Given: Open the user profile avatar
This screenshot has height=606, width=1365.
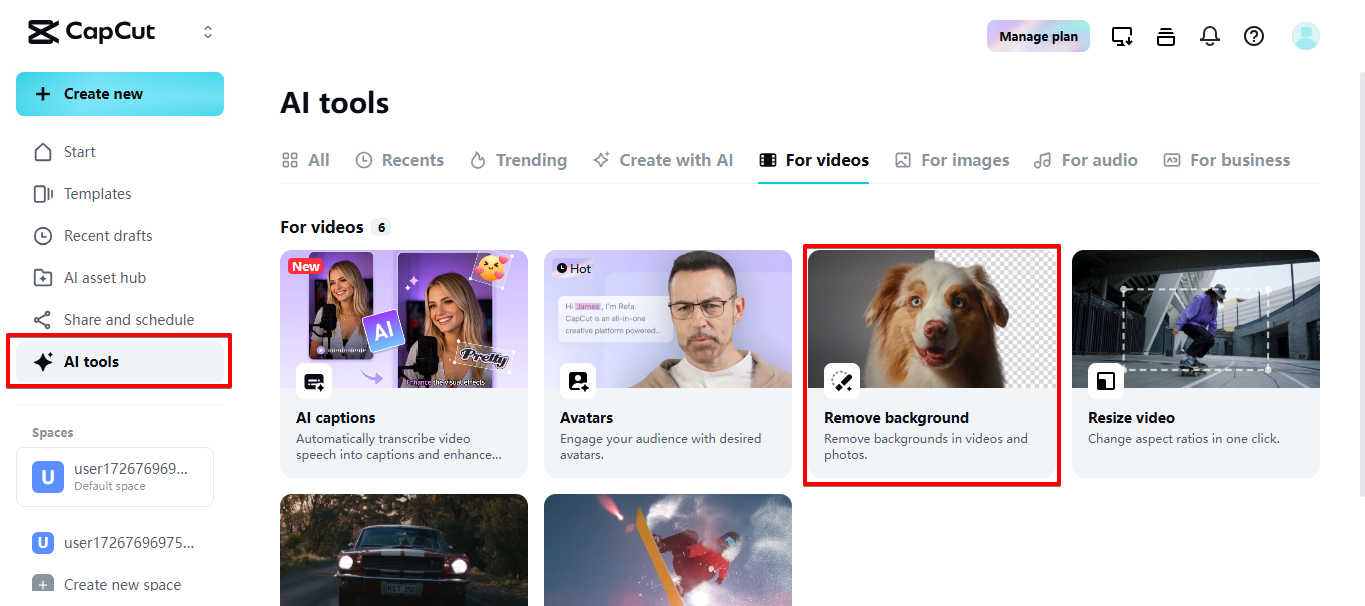Looking at the screenshot, I should point(1305,37).
